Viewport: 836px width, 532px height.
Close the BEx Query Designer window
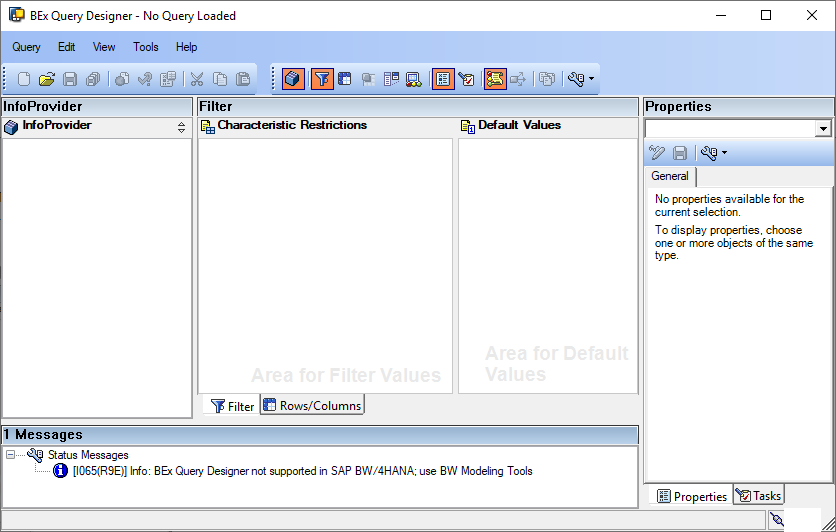[811, 15]
